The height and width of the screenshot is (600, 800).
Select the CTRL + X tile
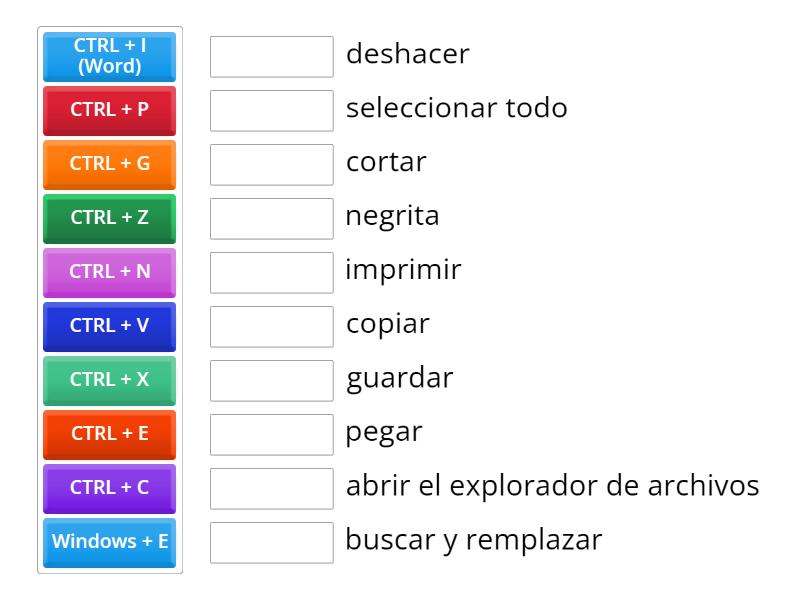tap(109, 380)
